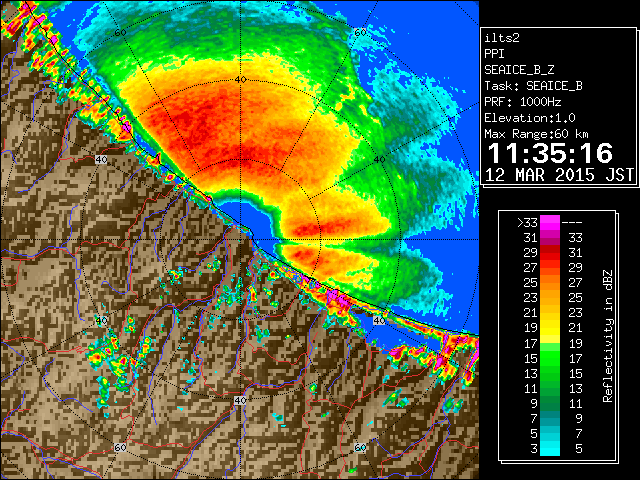This screenshot has width=640, height=480.
Task: Click the Max Range:60 km entry
Action: [x=536, y=134]
